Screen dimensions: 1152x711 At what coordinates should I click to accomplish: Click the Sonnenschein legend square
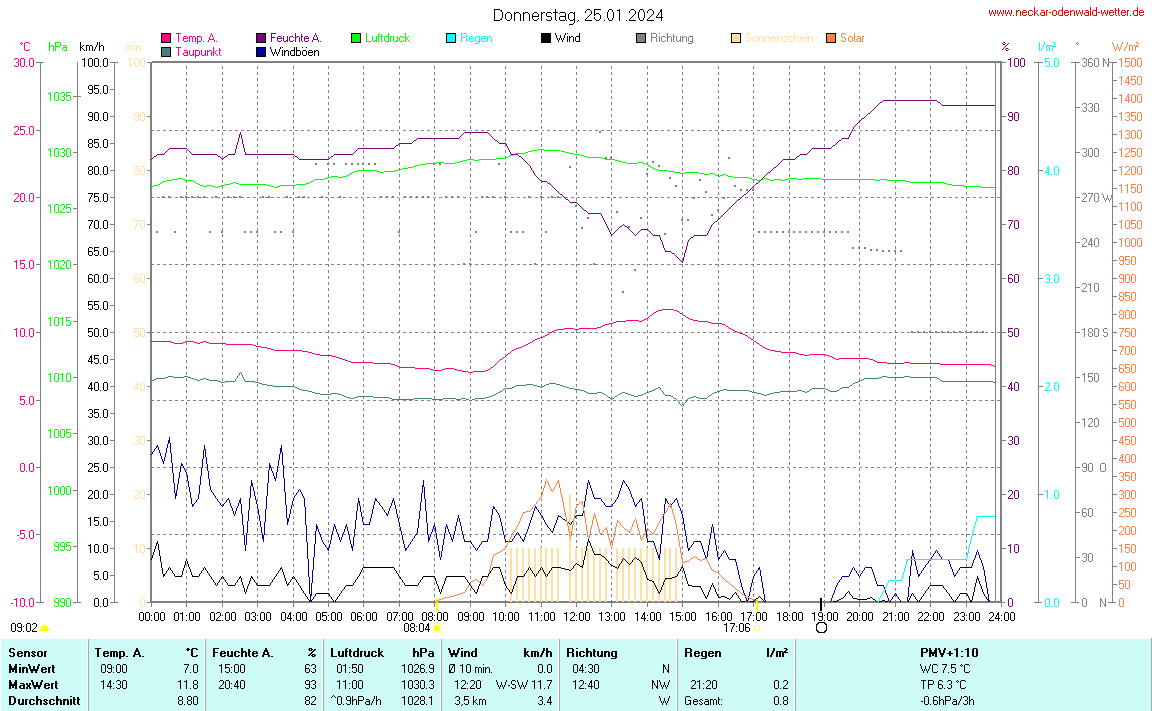[736, 38]
